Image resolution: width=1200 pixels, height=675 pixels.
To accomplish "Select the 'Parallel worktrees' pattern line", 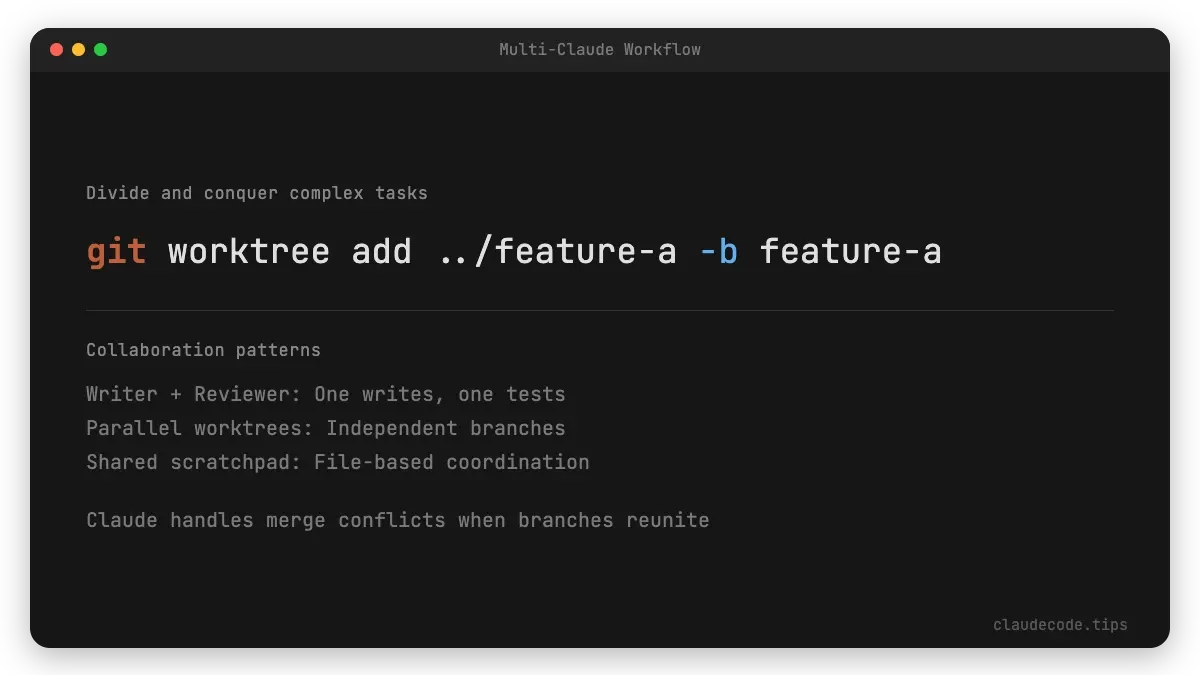I will pyautogui.click(x=325, y=428).
